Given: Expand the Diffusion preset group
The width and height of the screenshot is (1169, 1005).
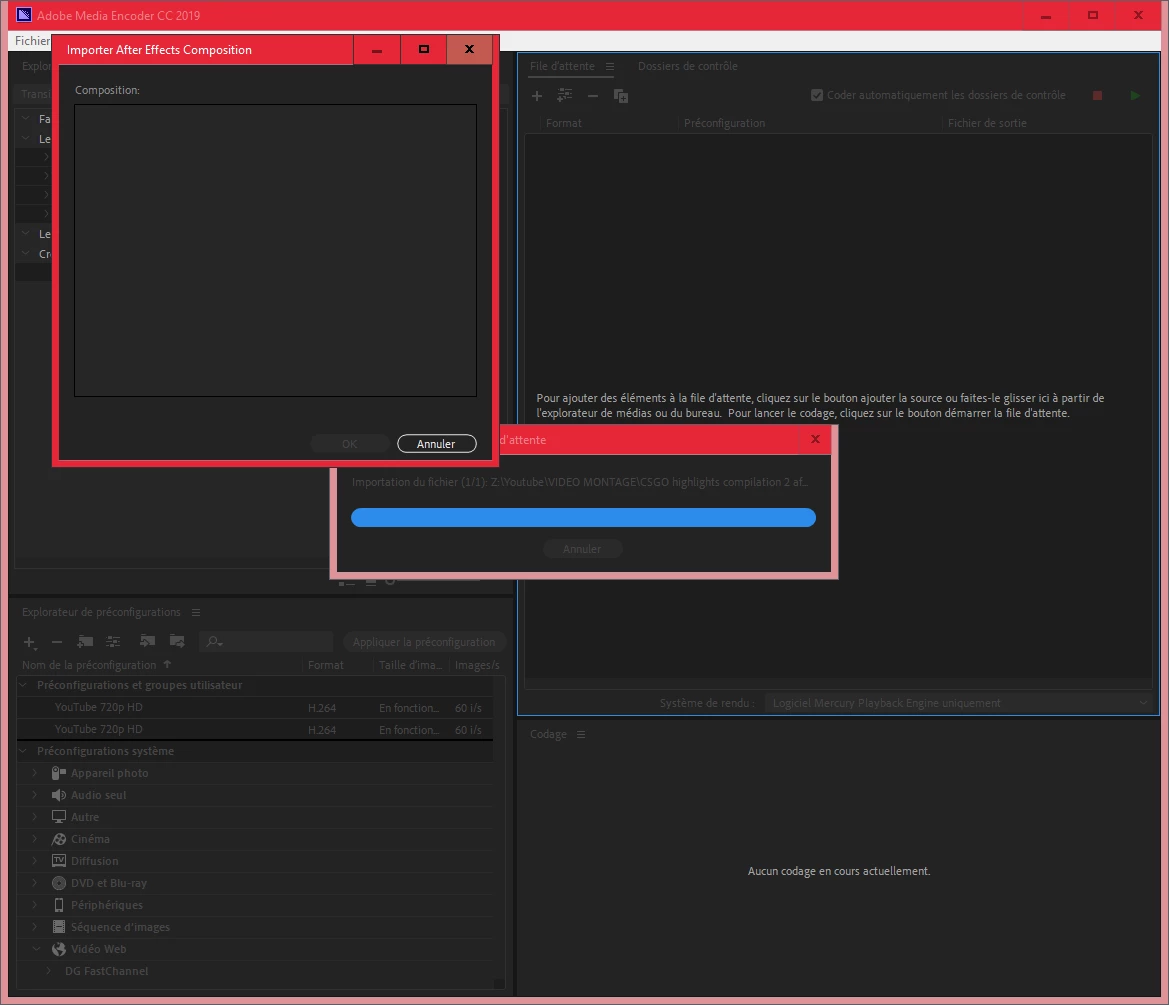Looking at the screenshot, I should pyautogui.click(x=34, y=860).
